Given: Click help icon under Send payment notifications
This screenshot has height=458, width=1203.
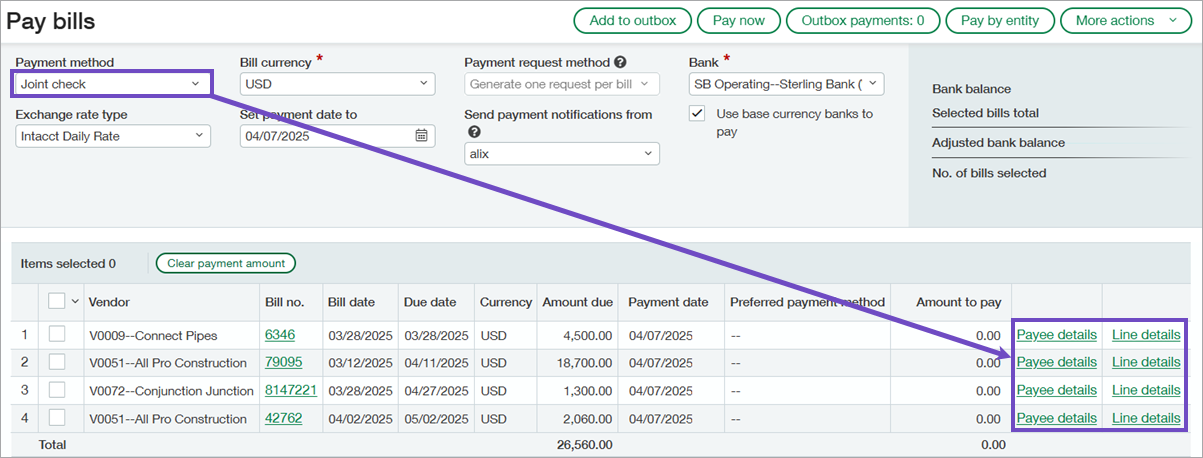Looking at the screenshot, I should [x=473, y=132].
